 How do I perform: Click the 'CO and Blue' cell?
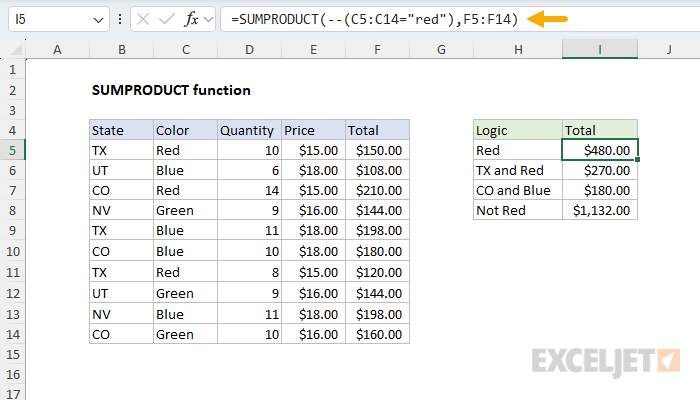[x=518, y=190]
